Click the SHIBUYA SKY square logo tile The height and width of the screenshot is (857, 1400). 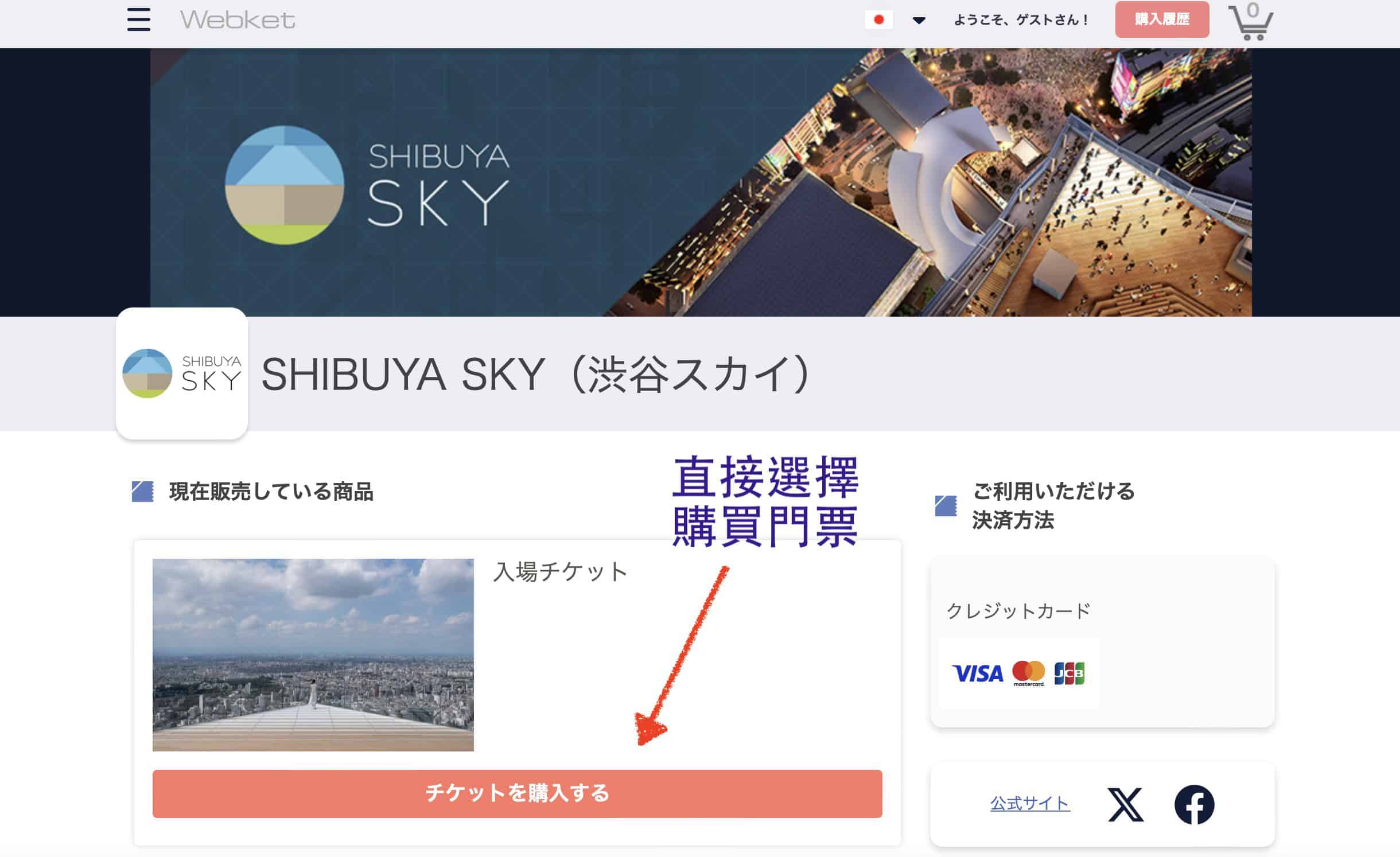(x=182, y=373)
